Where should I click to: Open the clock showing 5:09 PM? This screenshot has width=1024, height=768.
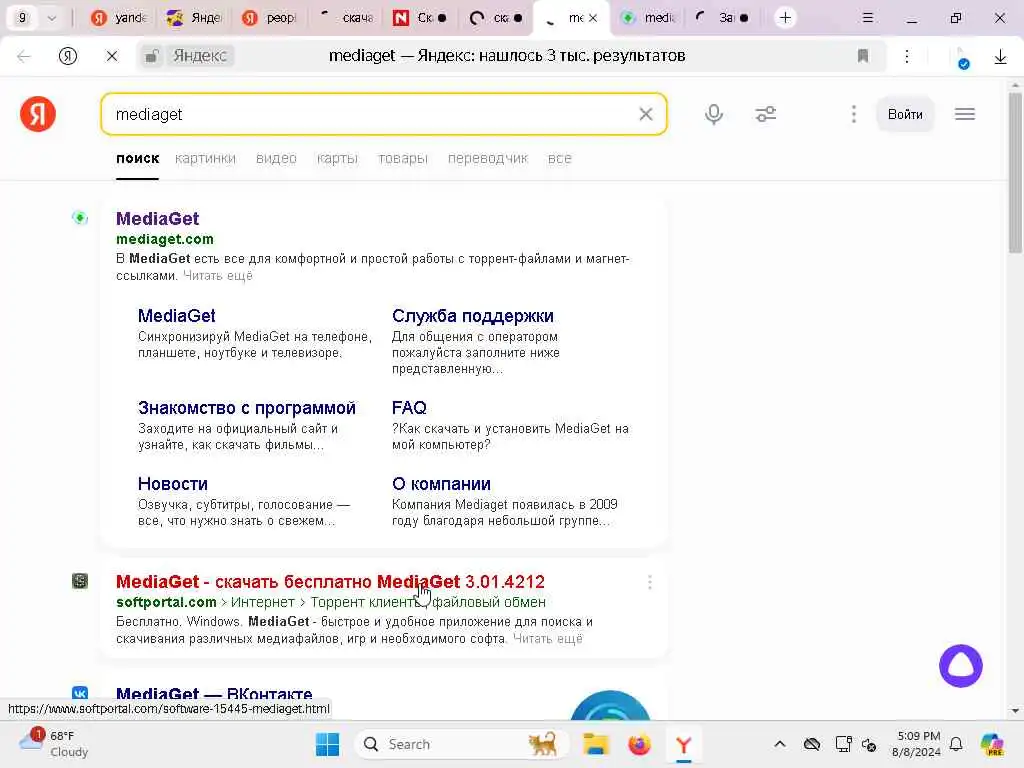pos(918,744)
